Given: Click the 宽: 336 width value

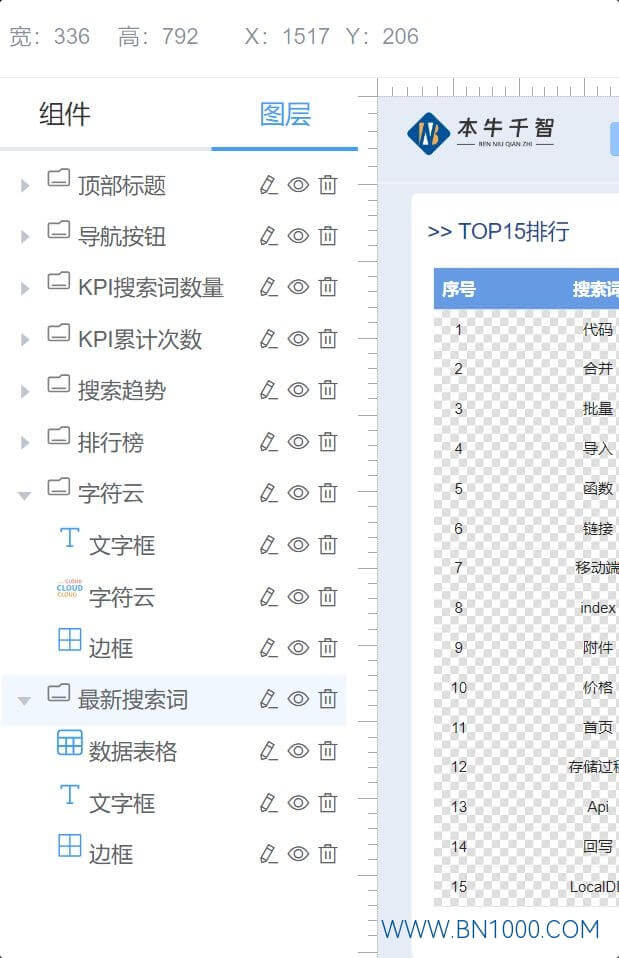Looking at the screenshot, I should (x=49, y=37).
